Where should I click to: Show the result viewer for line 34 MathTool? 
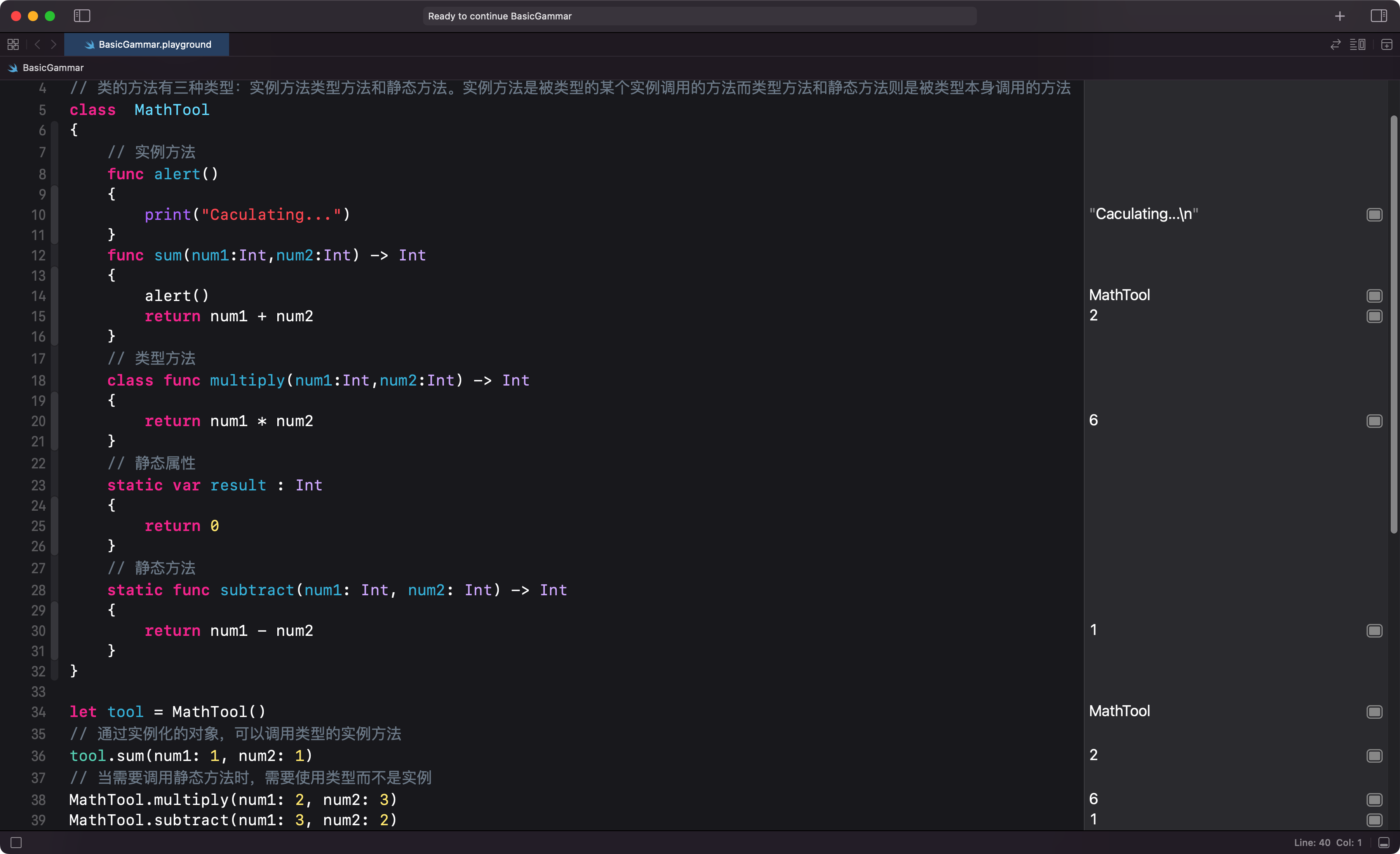pos(1374,712)
